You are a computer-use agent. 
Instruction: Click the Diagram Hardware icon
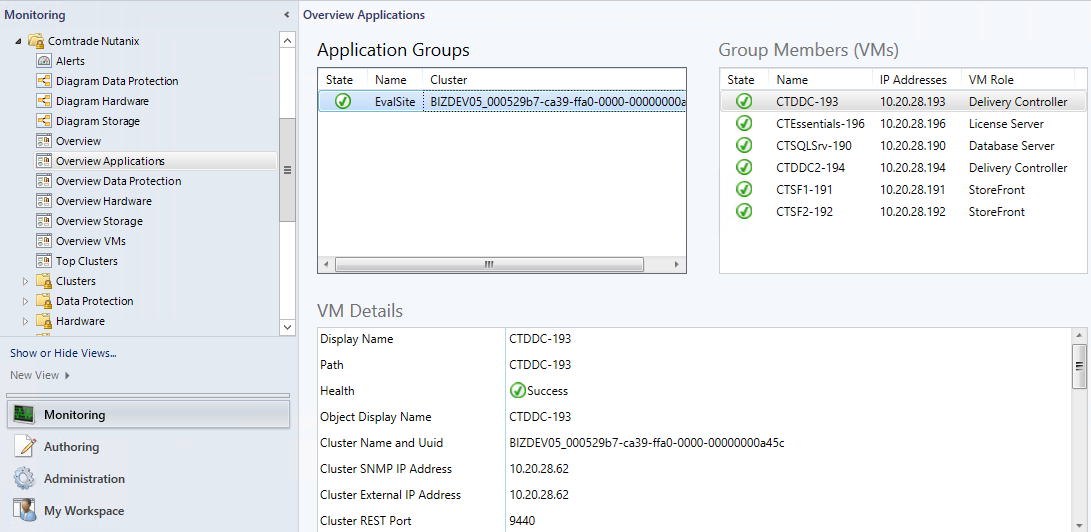tap(44, 102)
